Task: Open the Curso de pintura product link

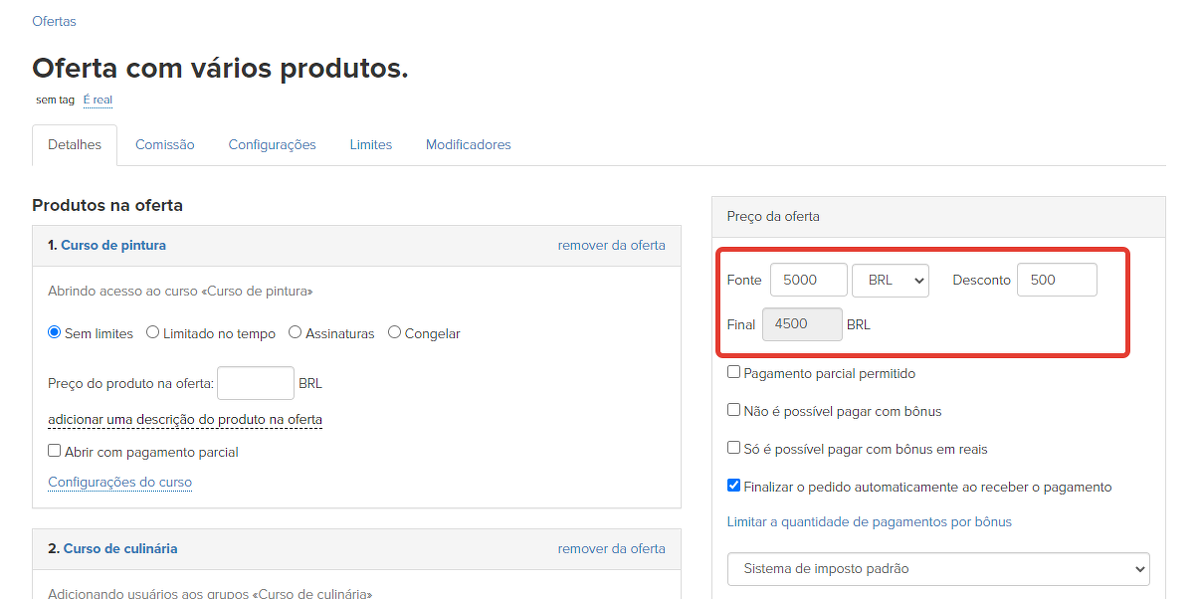Action: pos(113,245)
